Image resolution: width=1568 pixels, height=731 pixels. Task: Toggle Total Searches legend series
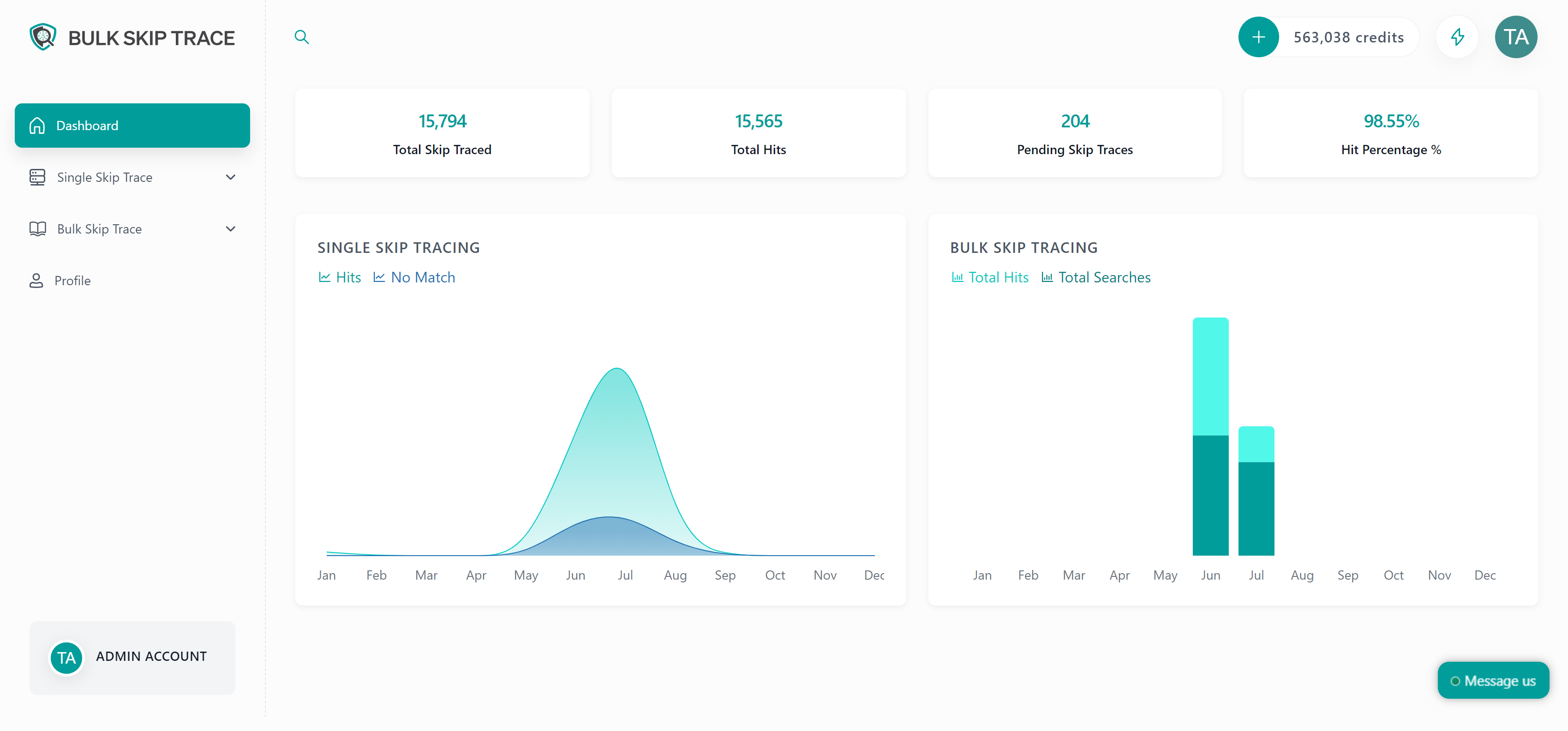pyautogui.click(x=1096, y=277)
